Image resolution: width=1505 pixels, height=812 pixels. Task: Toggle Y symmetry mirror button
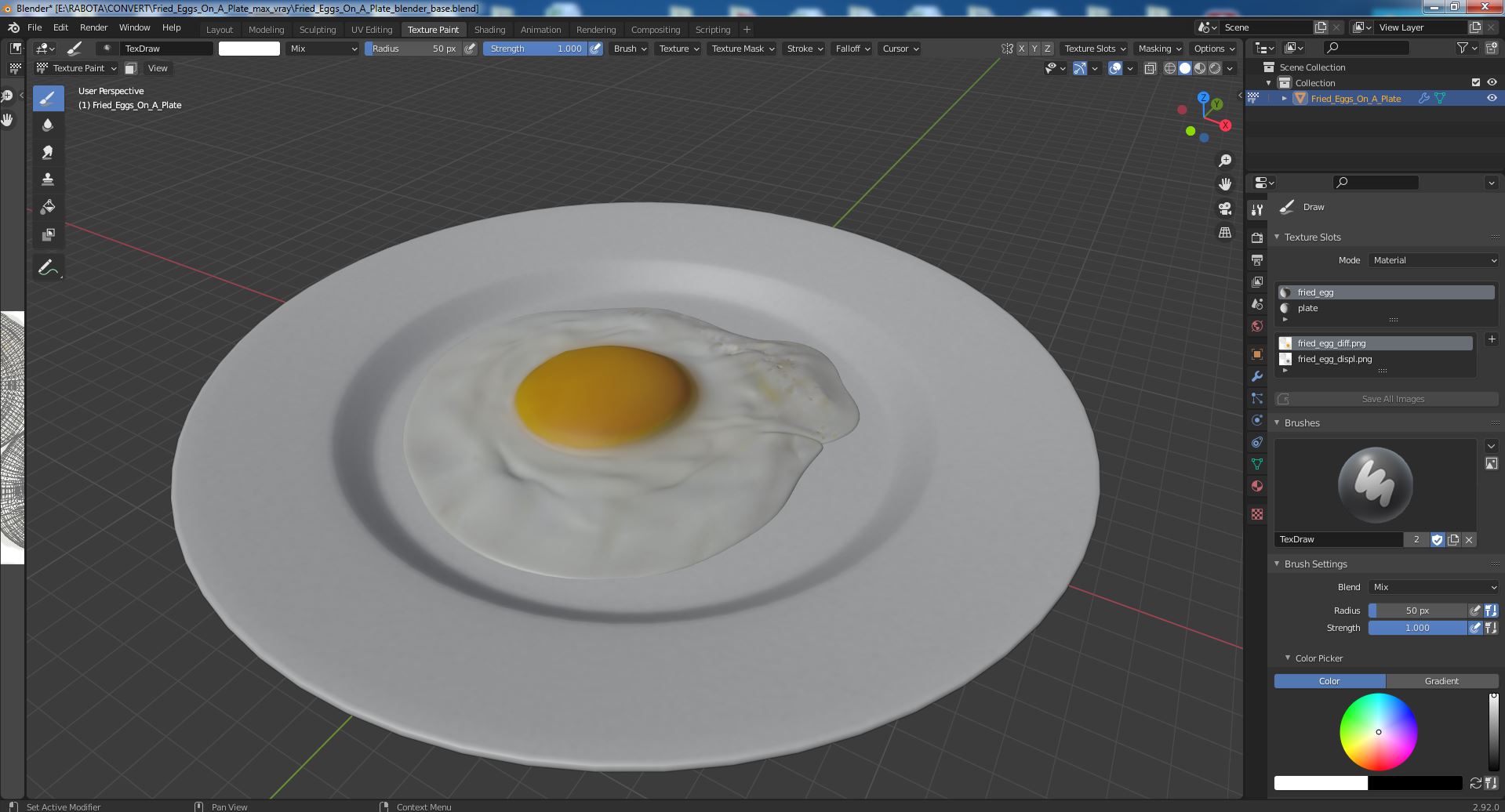[x=1034, y=49]
